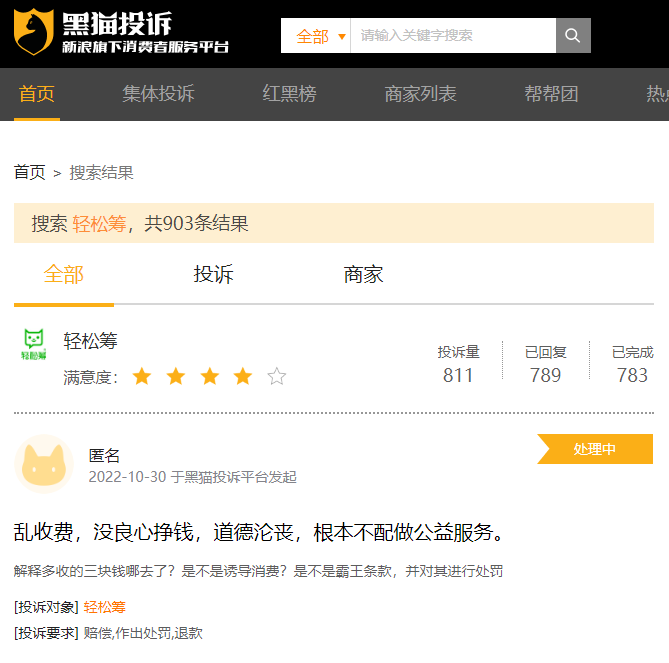This screenshot has width=669, height=663.
Task: Click the 处理中 status badge
Action: tap(595, 449)
